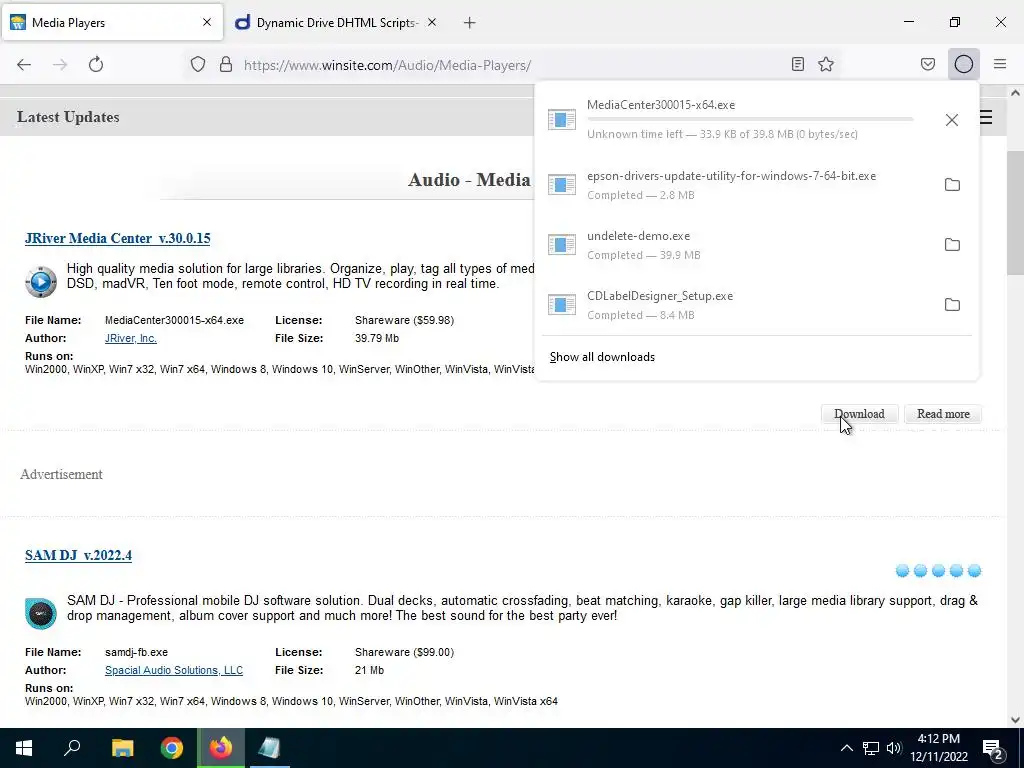Open Spacial Audio Solutions, LLC link
Screen dimensions: 1024x768
174,670
